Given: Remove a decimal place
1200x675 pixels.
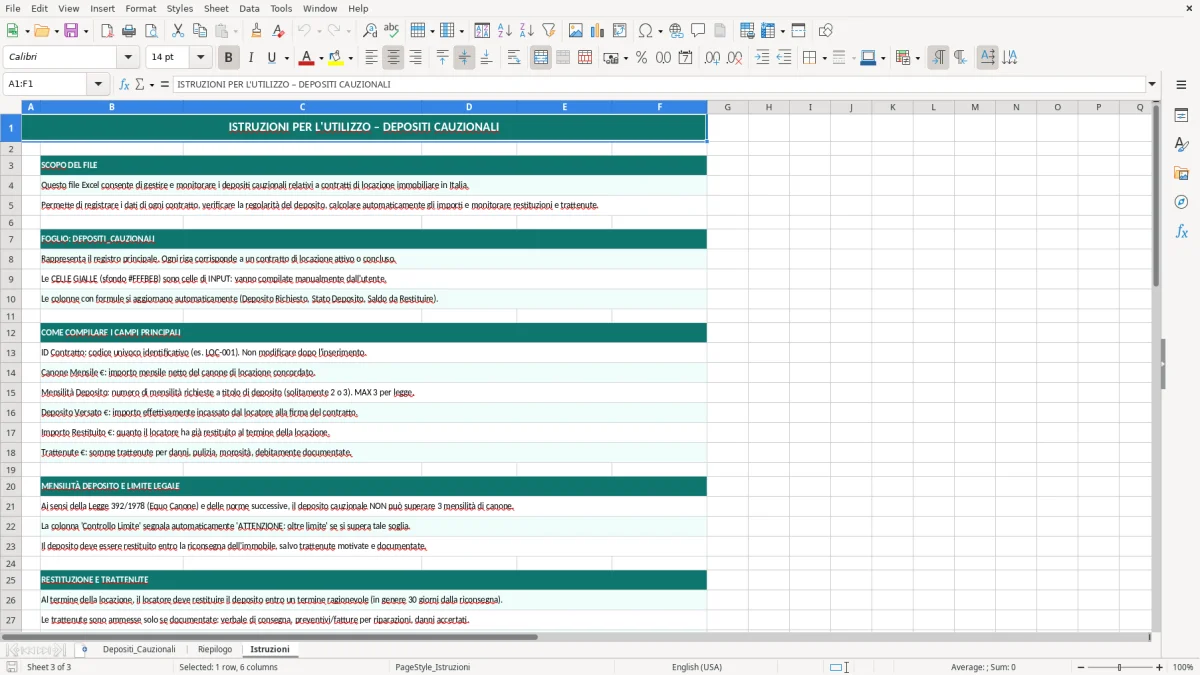Looking at the screenshot, I should click(x=734, y=58).
